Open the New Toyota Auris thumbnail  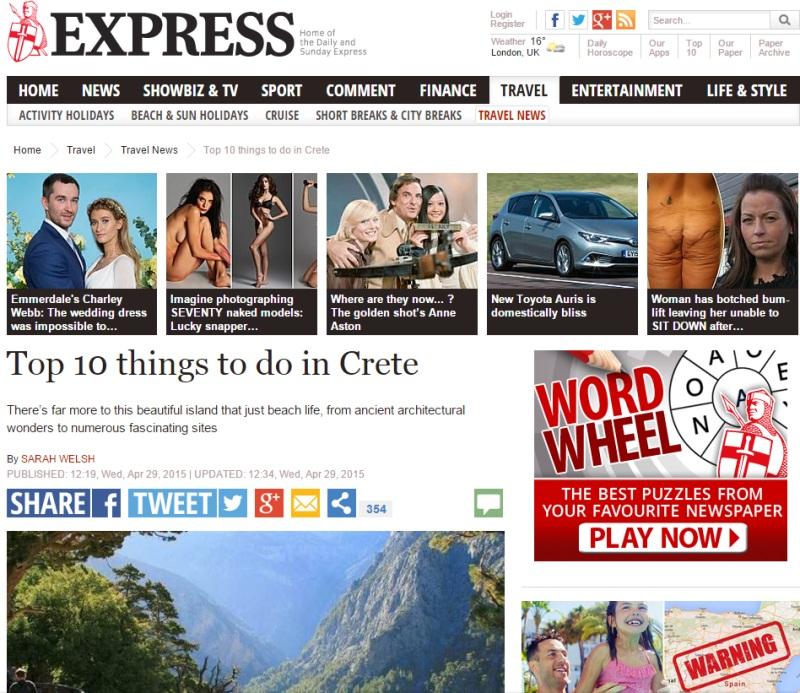click(x=562, y=254)
